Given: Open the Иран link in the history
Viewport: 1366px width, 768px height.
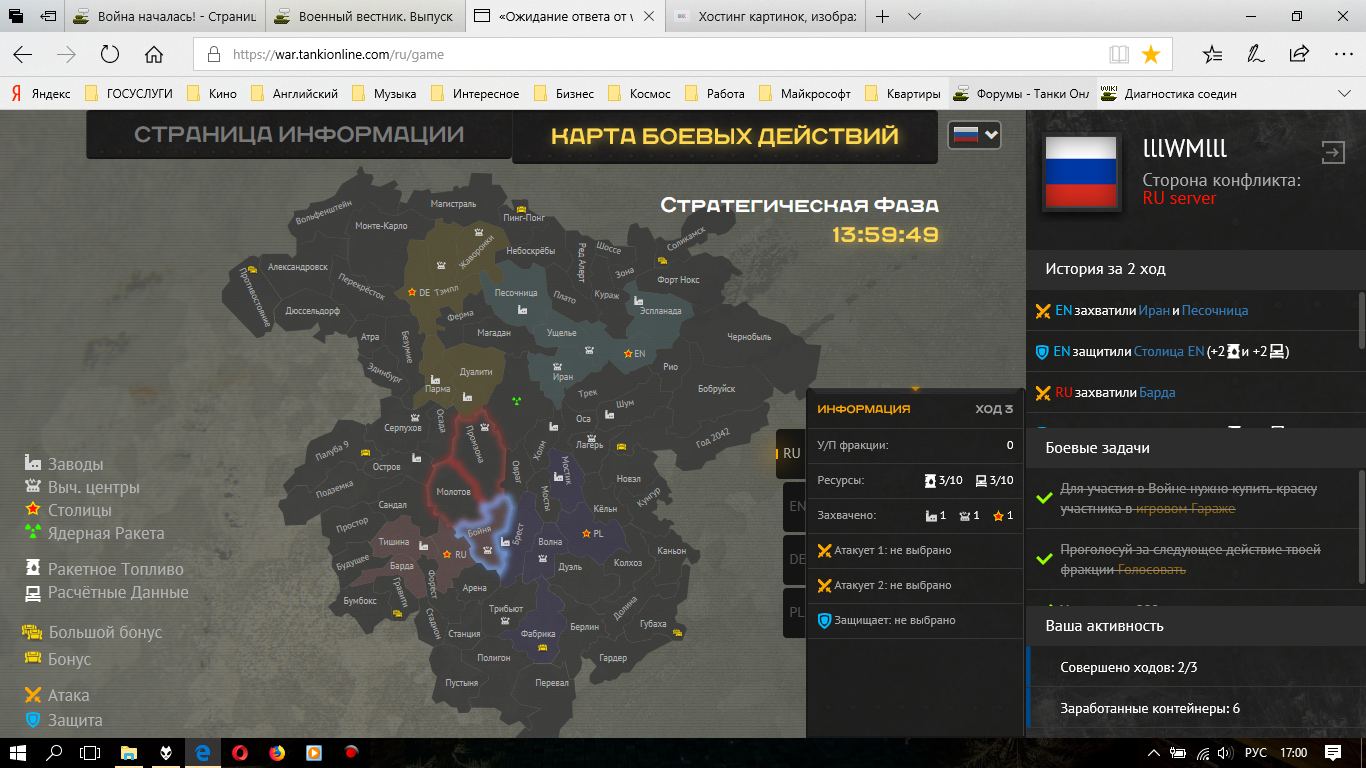Looking at the screenshot, I should pyautogui.click(x=1154, y=311).
